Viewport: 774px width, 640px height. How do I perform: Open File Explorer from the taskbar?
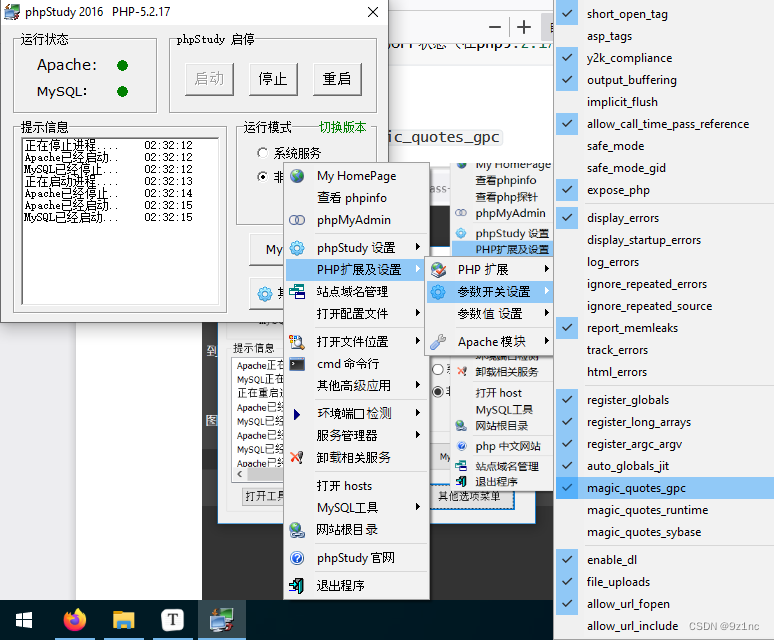coord(123,620)
